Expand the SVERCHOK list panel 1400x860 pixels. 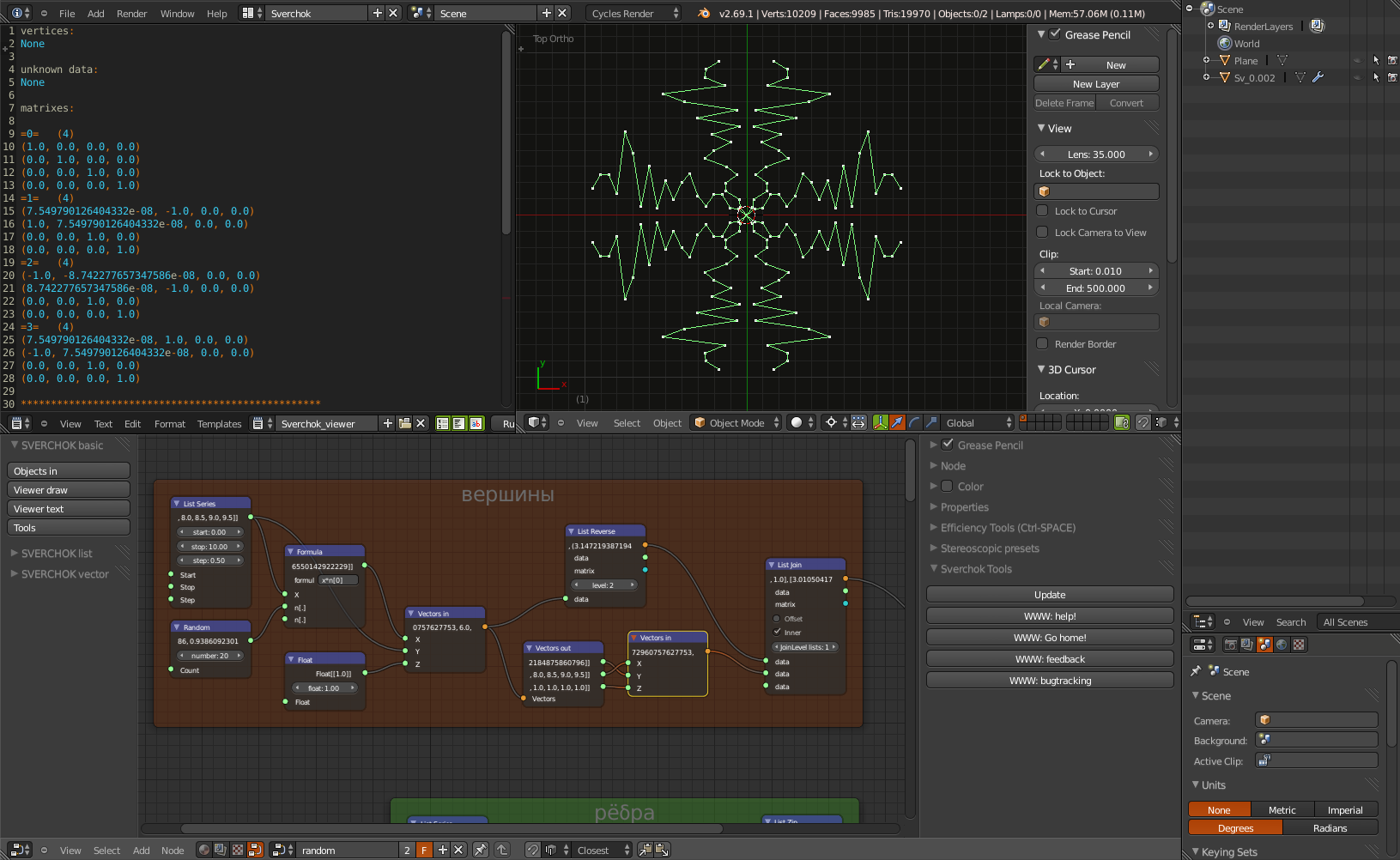pyautogui.click(x=15, y=554)
